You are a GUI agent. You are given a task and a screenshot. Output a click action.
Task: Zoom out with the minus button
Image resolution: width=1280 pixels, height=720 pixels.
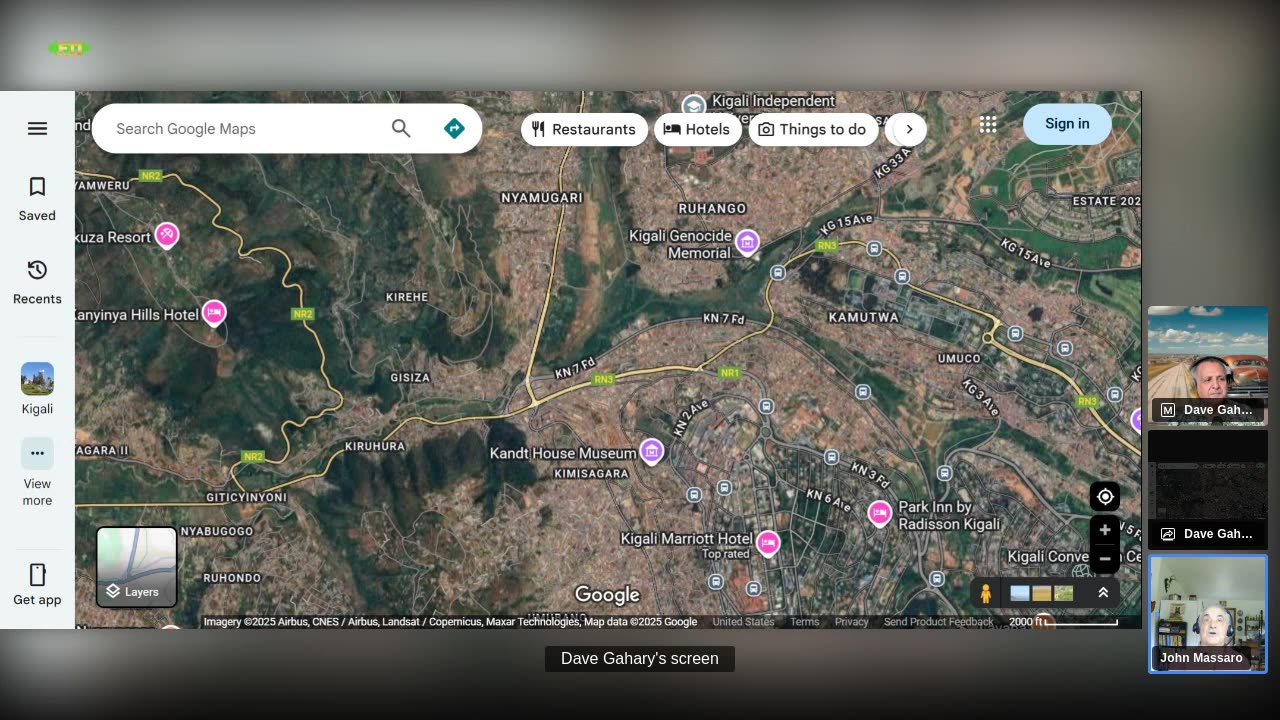1105,558
